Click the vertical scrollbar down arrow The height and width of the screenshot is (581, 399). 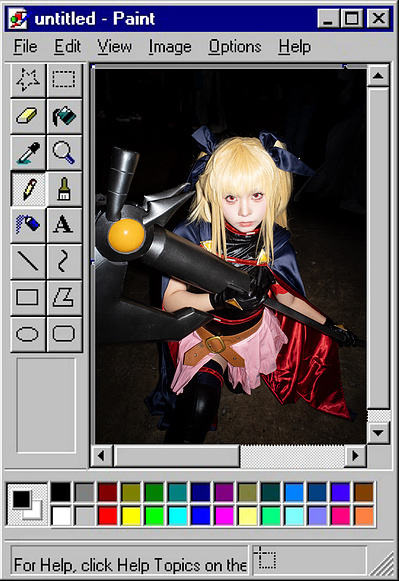pyautogui.click(x=378, y=432)
